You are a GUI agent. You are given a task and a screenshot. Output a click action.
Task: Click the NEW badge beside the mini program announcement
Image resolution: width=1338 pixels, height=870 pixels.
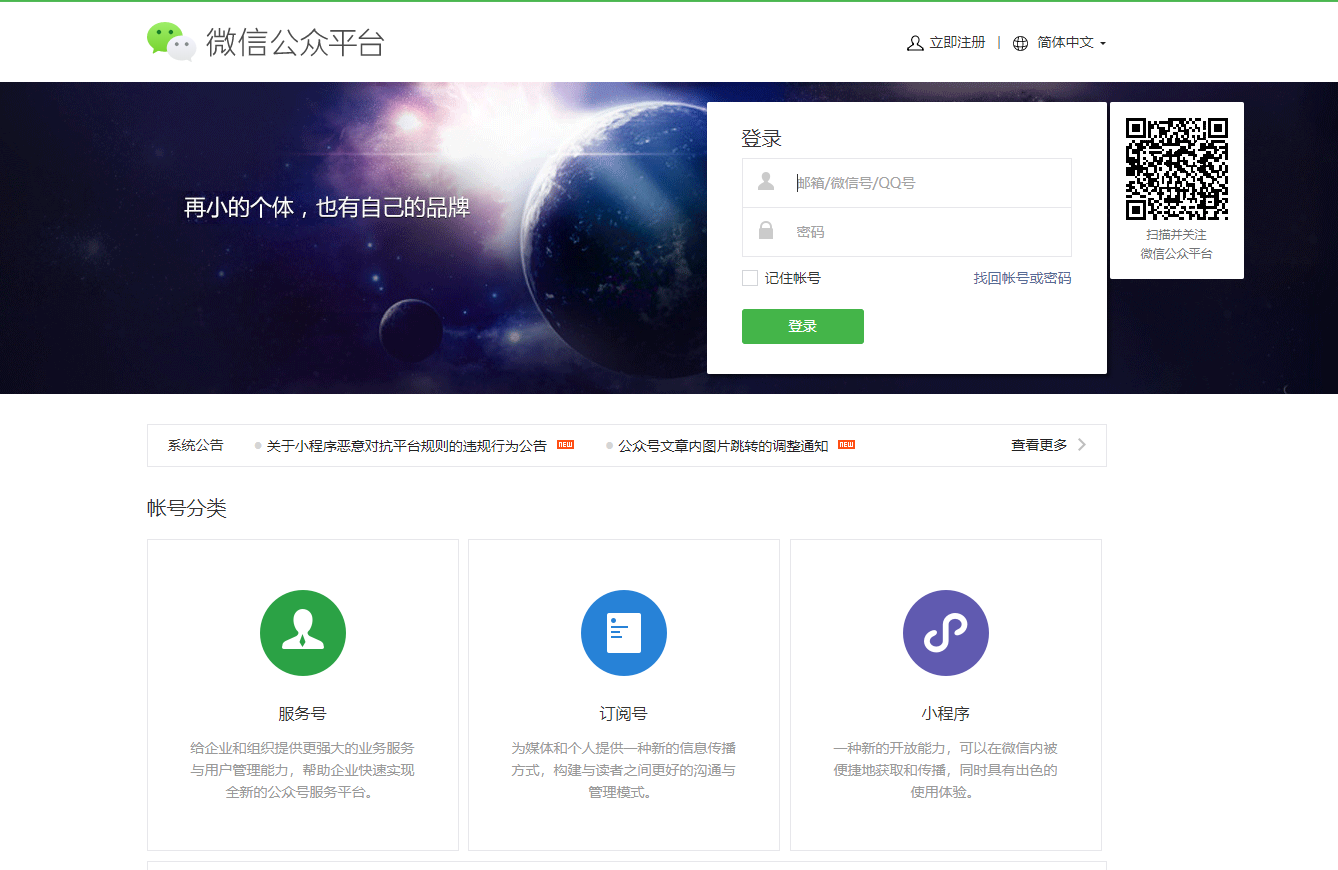tap(563, 444)
